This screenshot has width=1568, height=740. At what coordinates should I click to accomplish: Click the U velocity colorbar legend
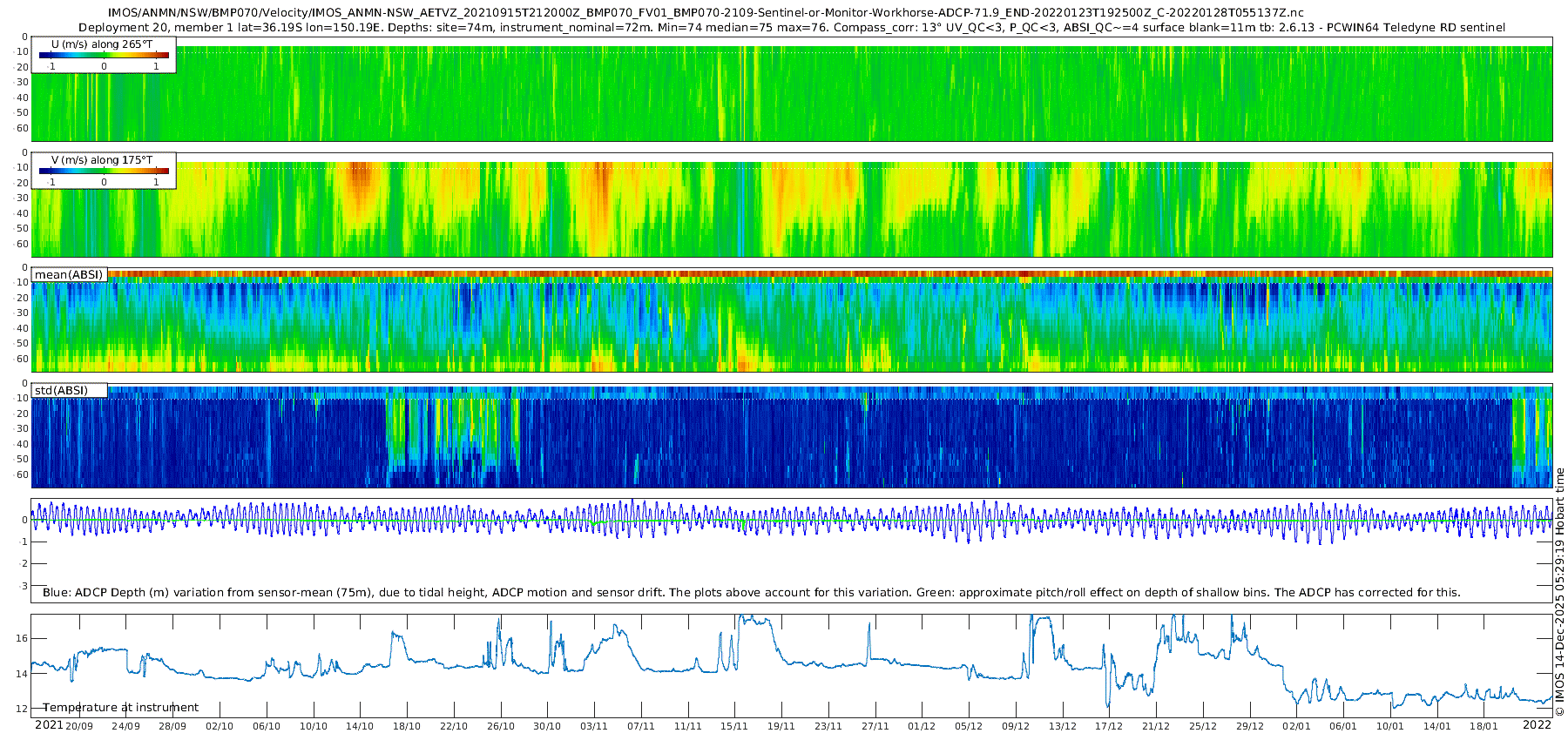pos(104,55)
